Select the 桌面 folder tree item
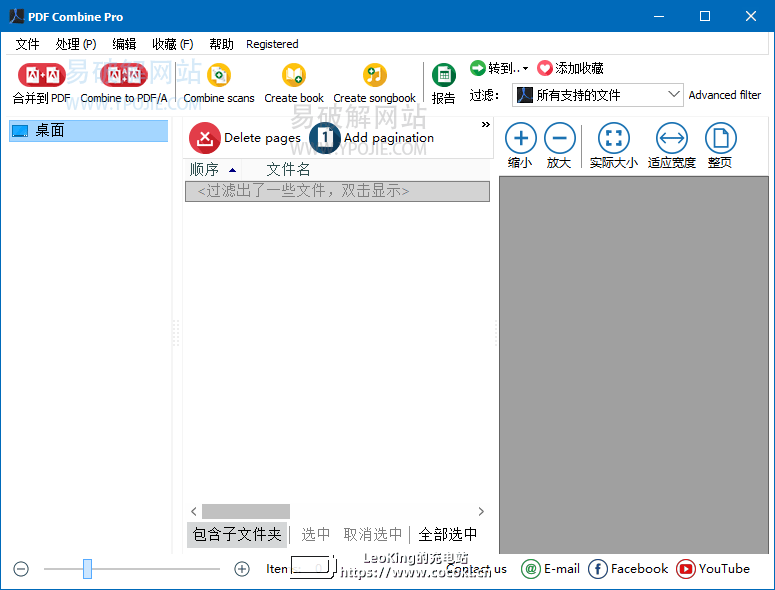The width and height of the screenshot is (775, 590). [88, 130]
